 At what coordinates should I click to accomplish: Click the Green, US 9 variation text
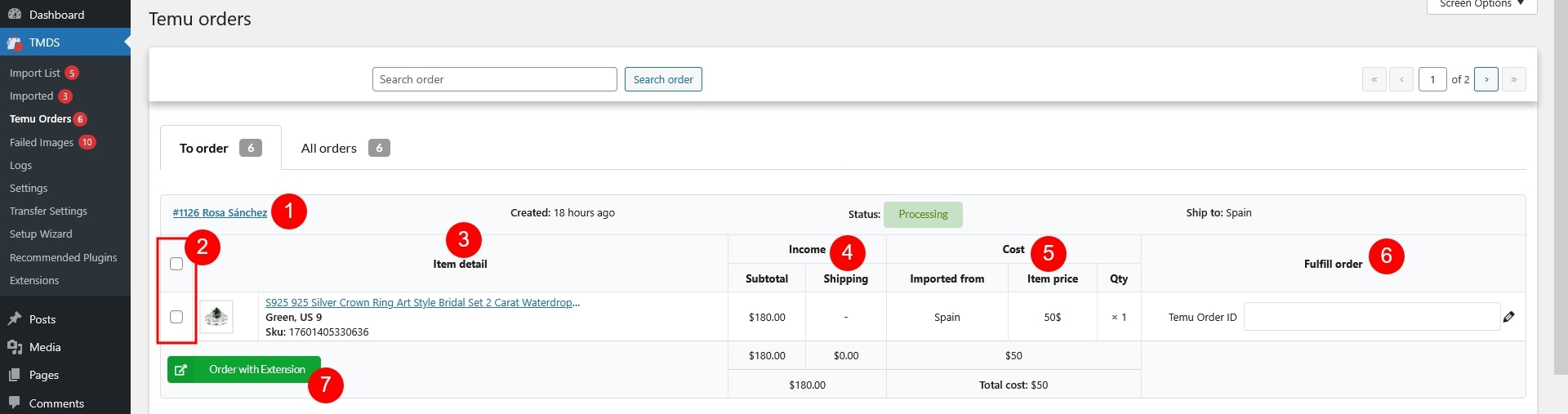tap(294, 317)
